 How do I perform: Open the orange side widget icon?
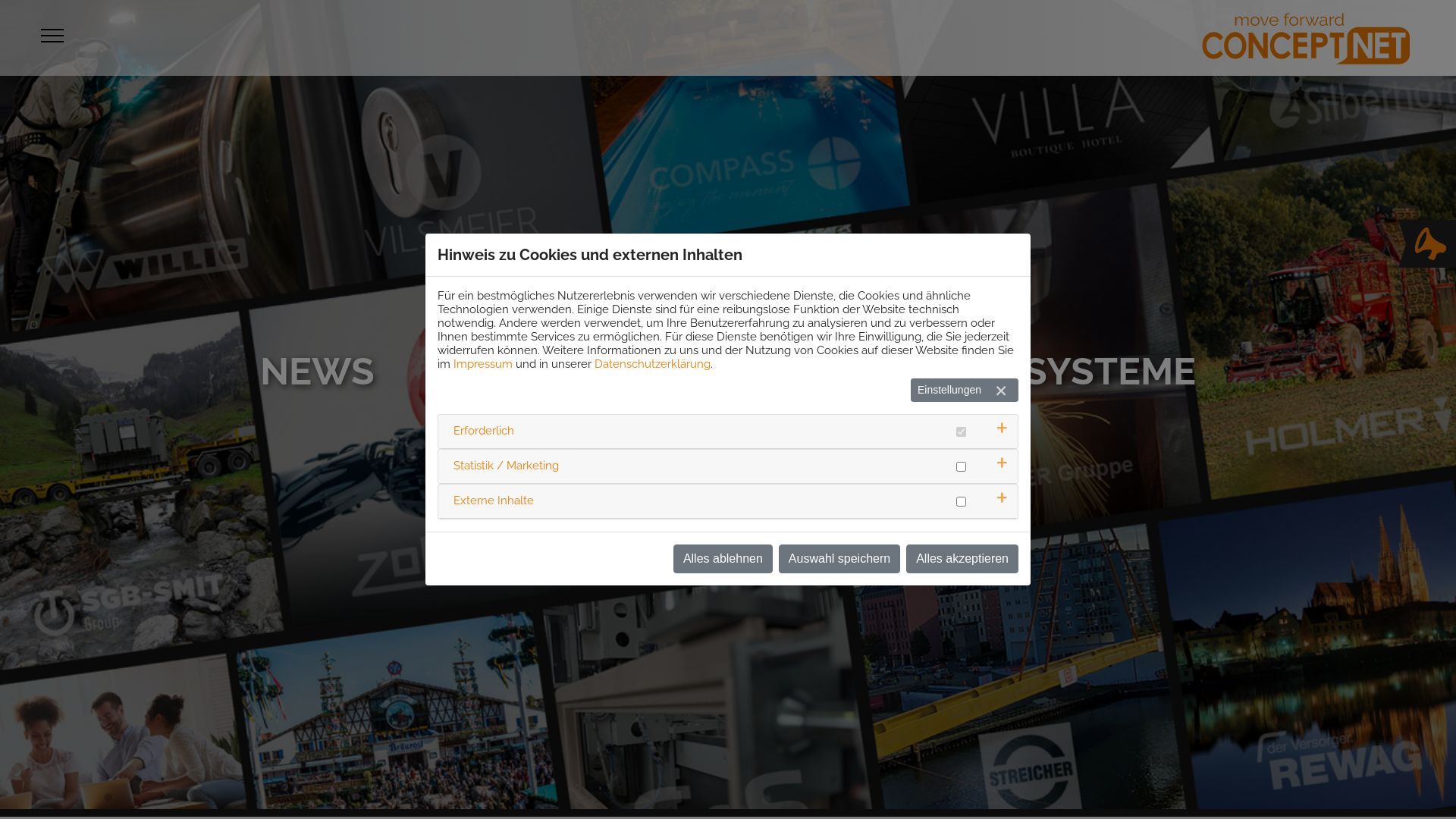1429,244
